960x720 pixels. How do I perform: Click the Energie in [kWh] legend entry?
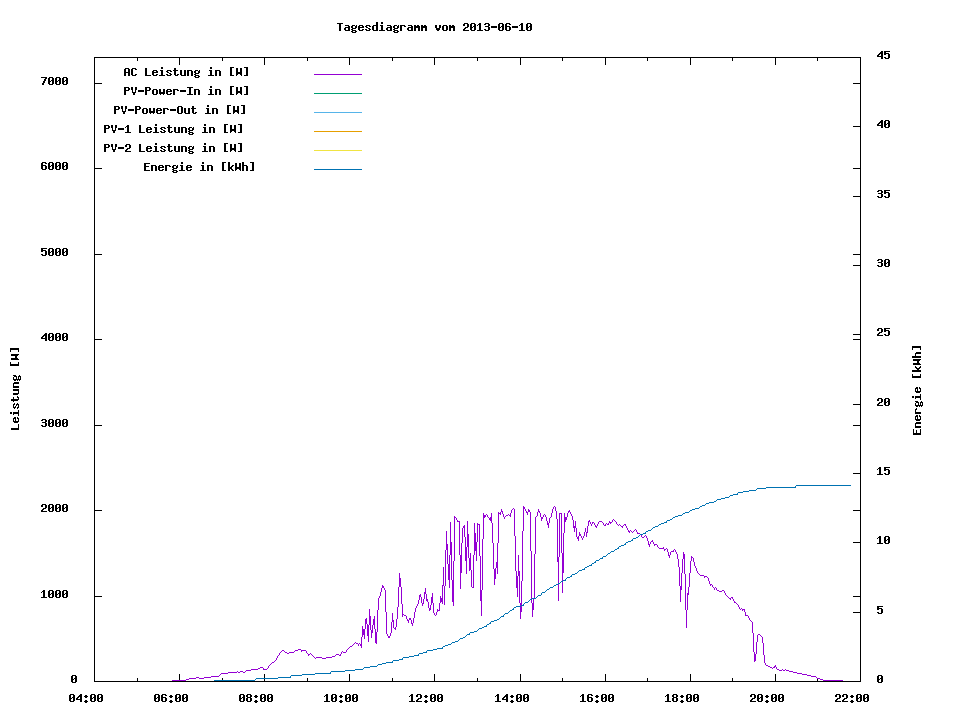[199, 167]
